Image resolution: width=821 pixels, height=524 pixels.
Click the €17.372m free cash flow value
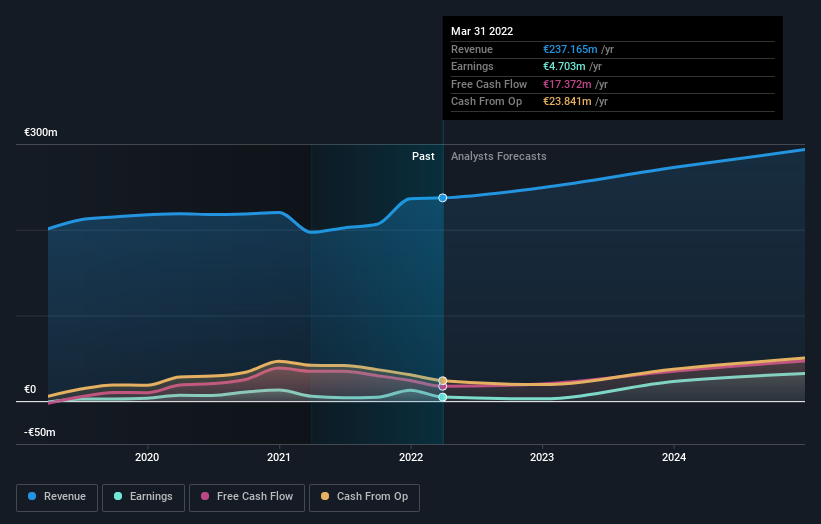[x=568, y=84]
